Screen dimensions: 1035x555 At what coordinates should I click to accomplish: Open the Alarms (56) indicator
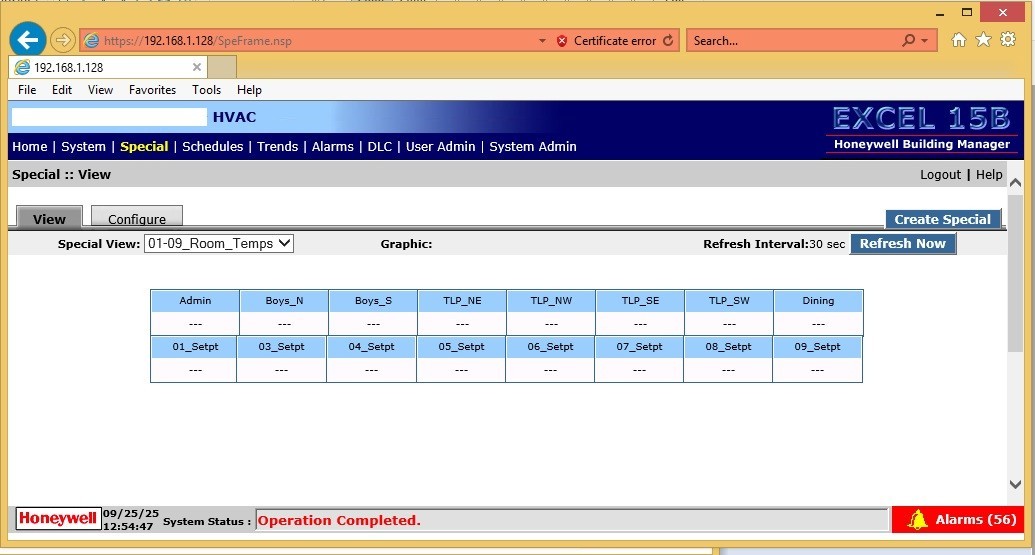(x=958, y=519)
